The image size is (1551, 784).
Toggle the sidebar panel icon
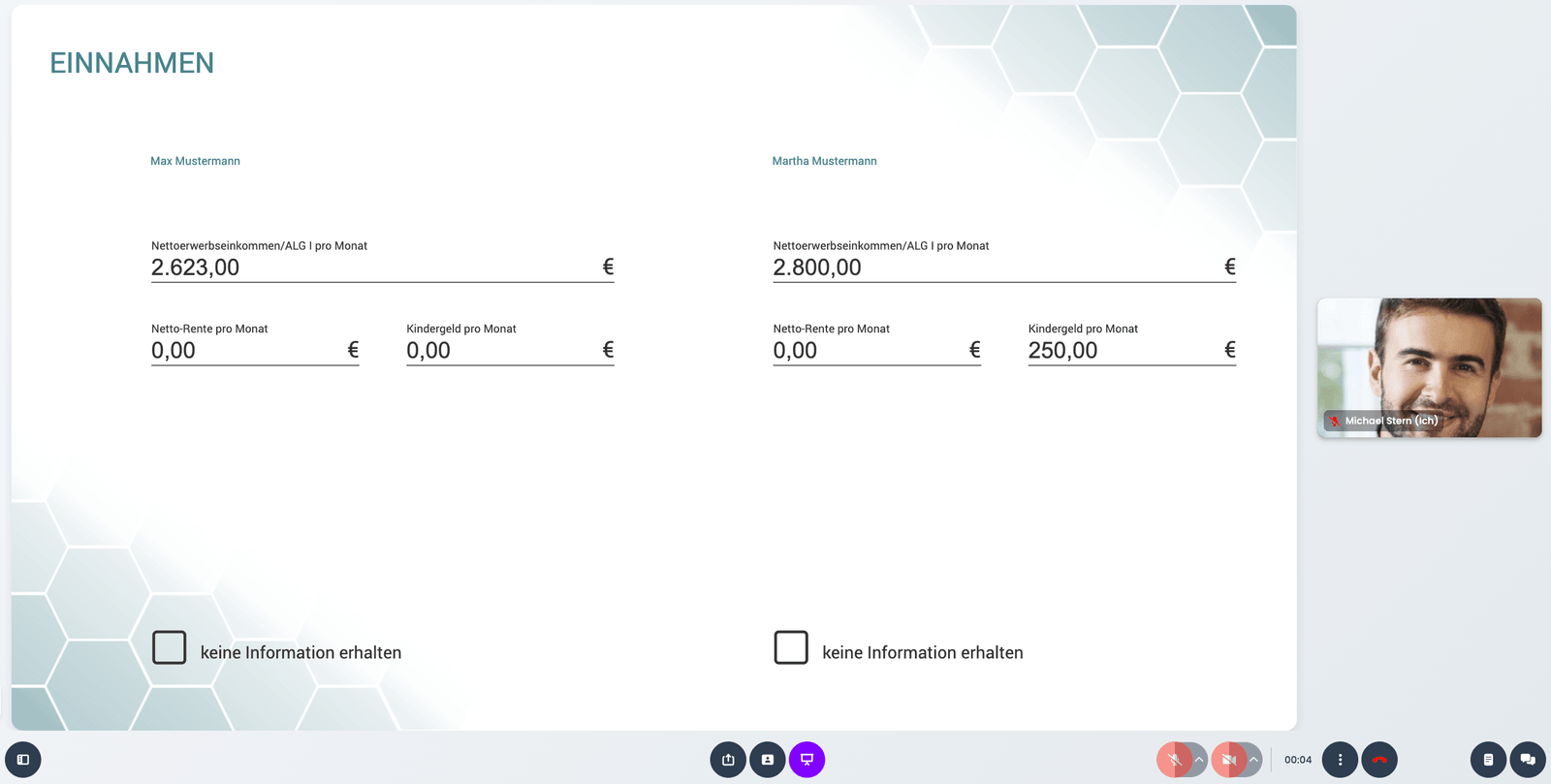click(x=23, y=760)
